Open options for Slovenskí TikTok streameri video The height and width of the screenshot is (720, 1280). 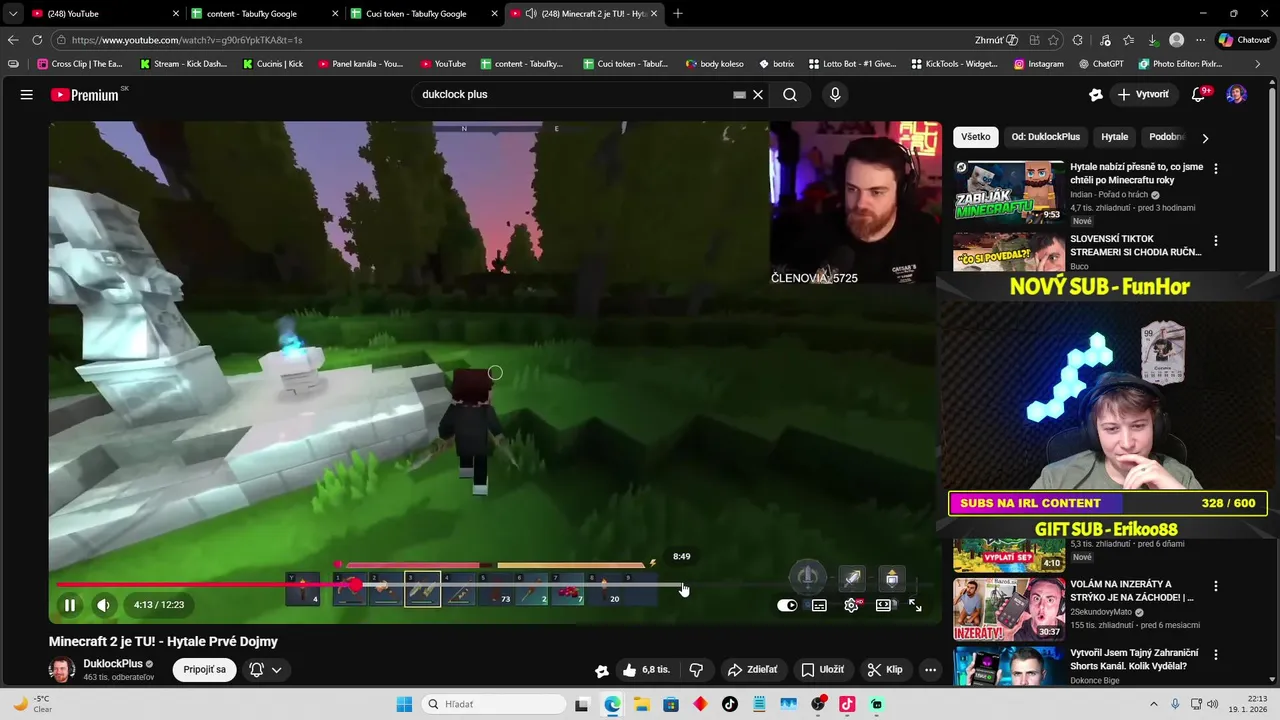pyautogui.click(x=1216, y=241)
